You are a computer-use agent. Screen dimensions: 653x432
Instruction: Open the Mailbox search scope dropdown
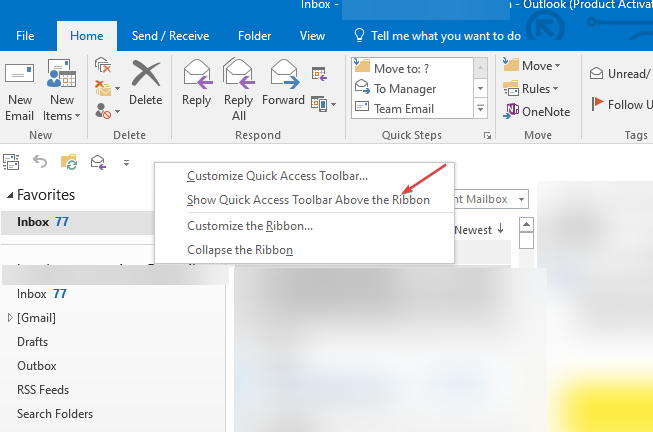[x=521, y=200]
